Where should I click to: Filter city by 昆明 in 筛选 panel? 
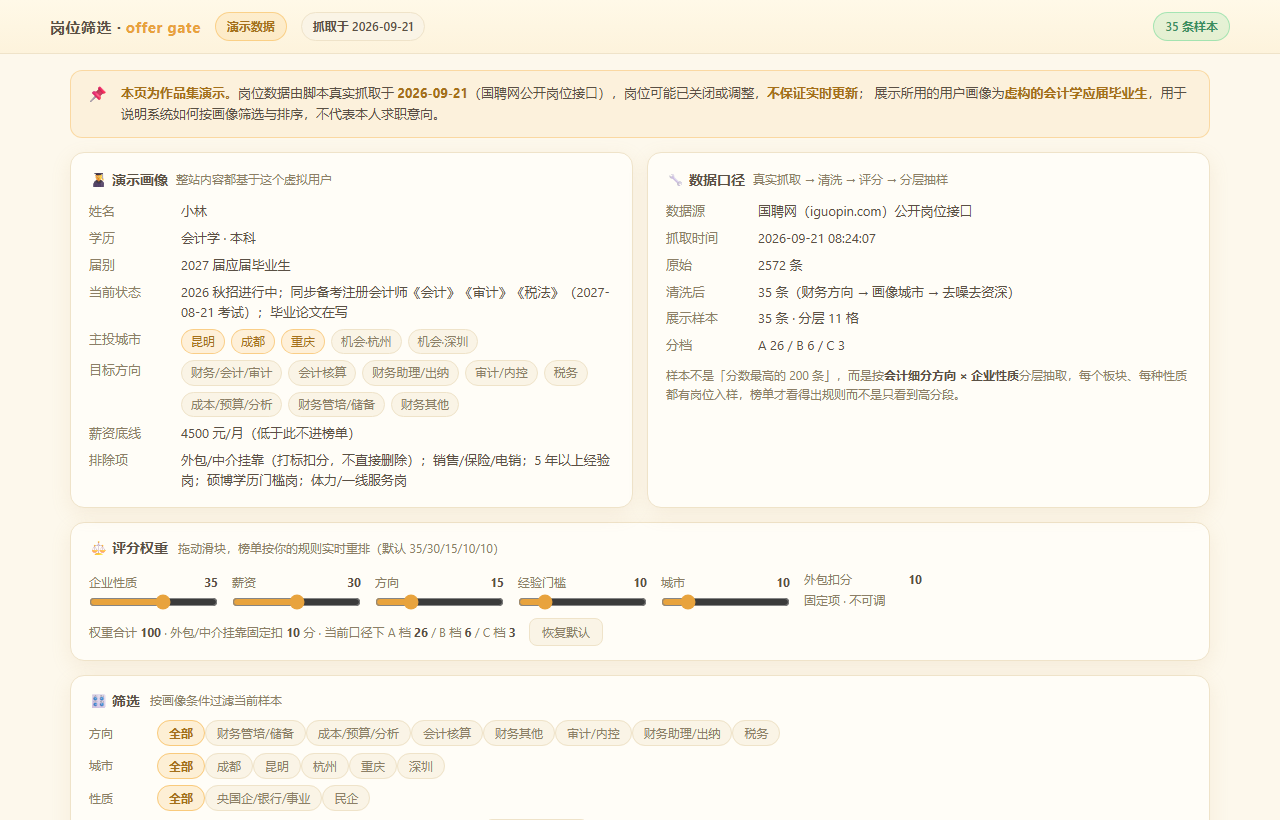277,766
